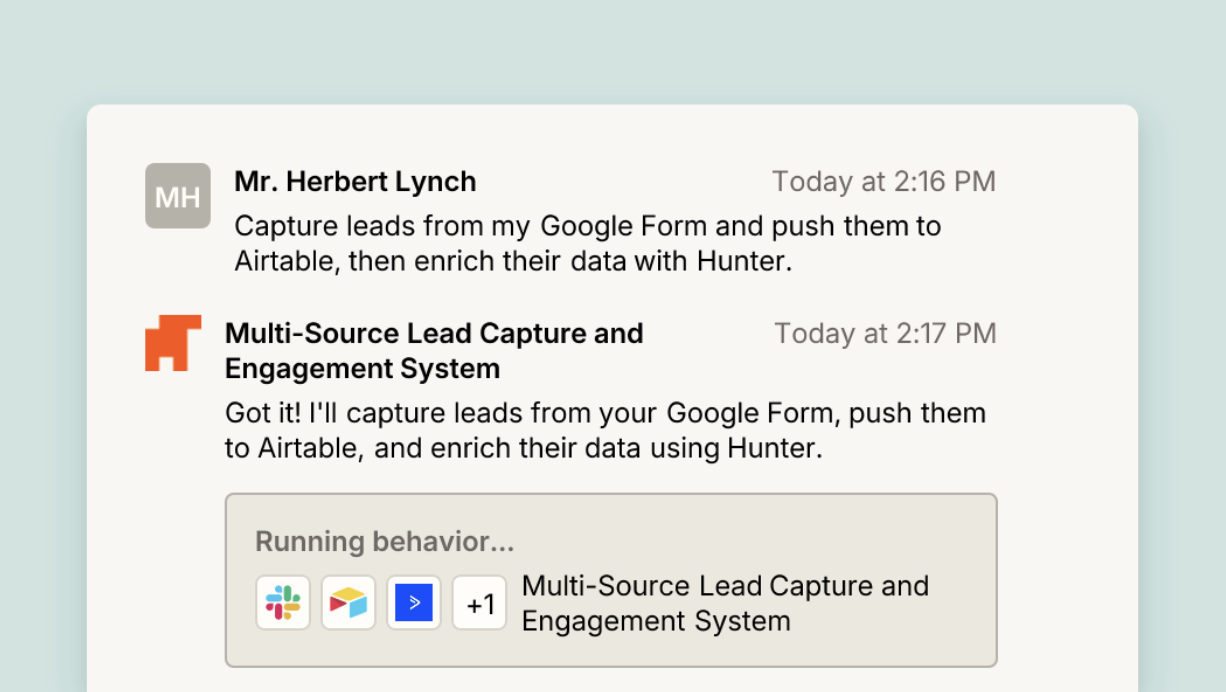The height and width of the screenshot is (692, 1226).
Task: Click the Running behavior... status label
Action: click(385, 542)
